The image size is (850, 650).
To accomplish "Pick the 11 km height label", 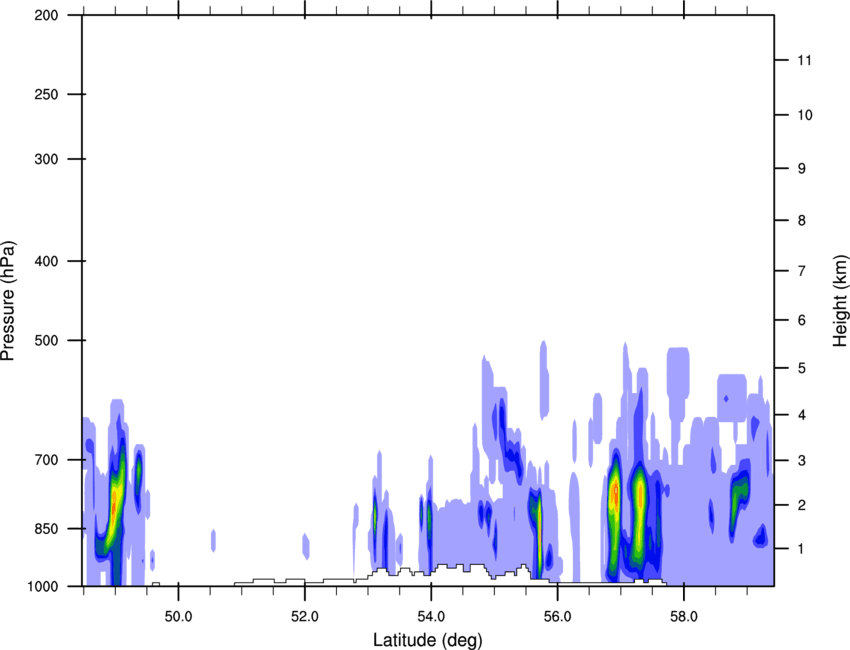I will pos(804,60).
